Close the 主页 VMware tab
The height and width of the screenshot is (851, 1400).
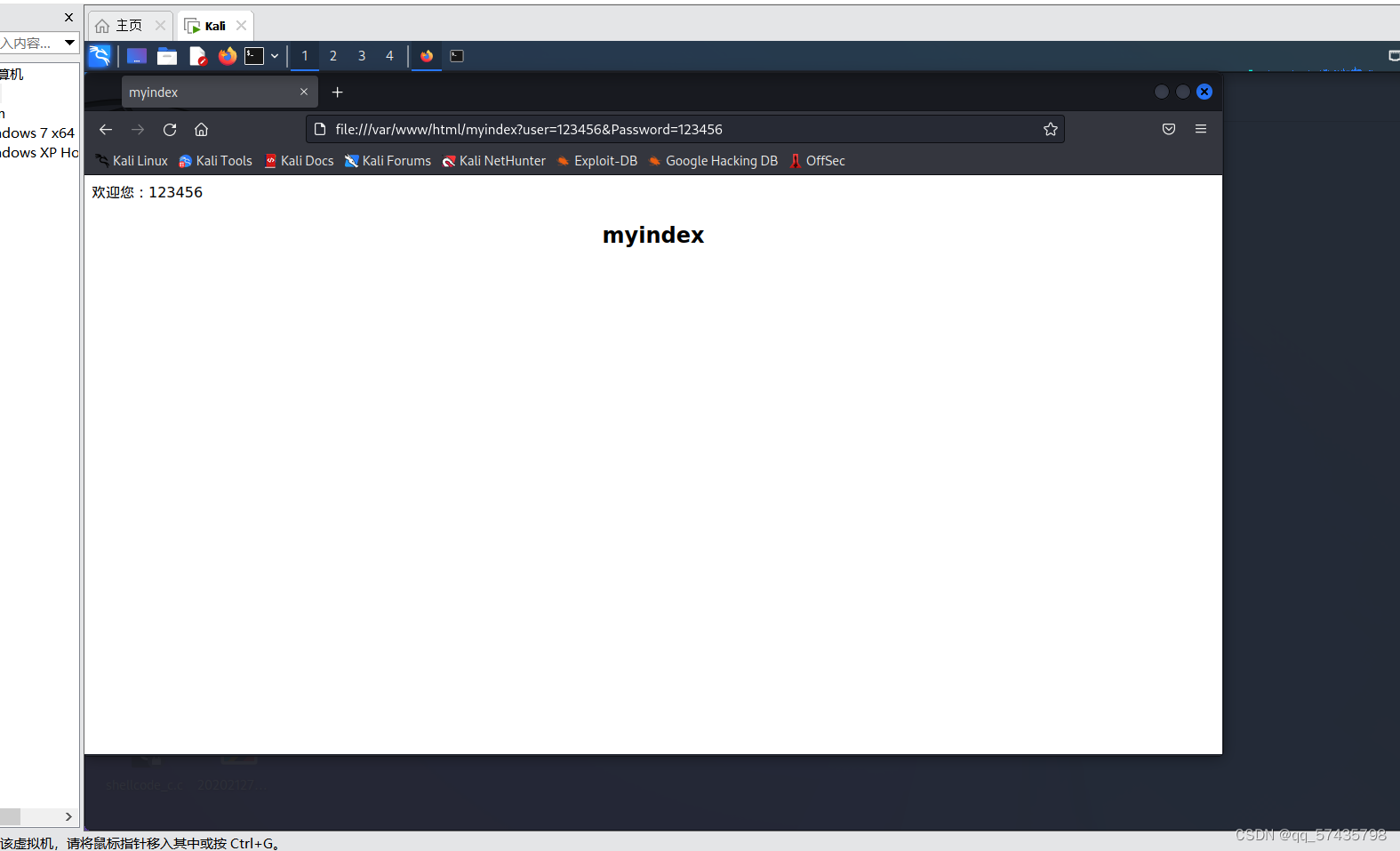click(161, 26)
